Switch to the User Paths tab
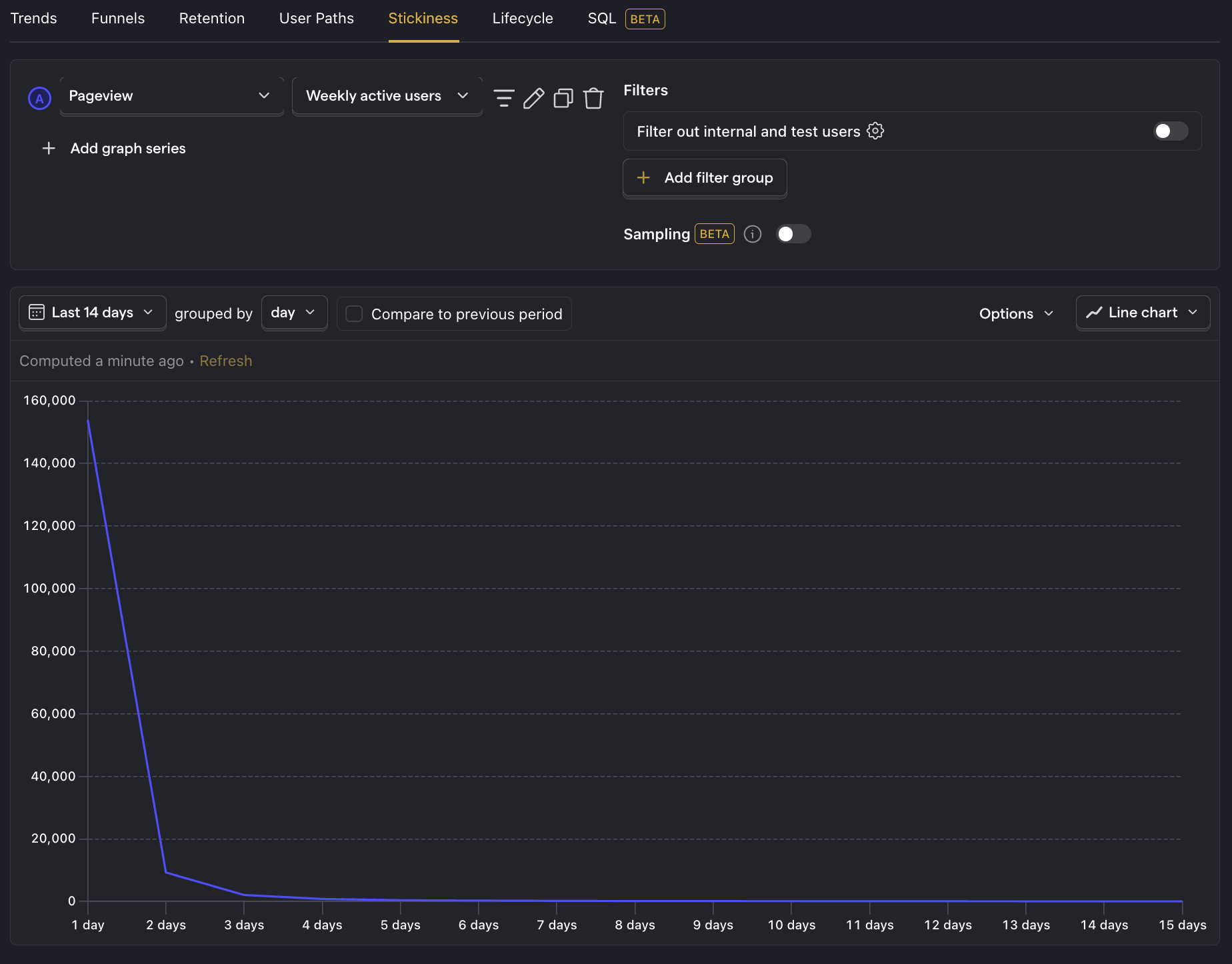The image size is (1232, 964). point(317,19)
